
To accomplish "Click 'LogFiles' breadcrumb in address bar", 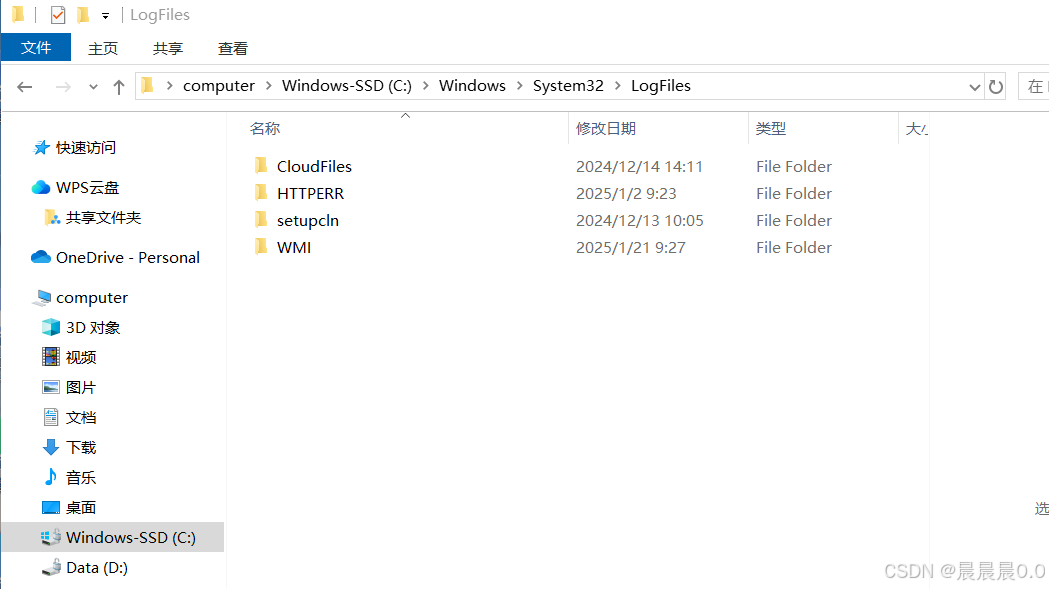I will point(661,86).
